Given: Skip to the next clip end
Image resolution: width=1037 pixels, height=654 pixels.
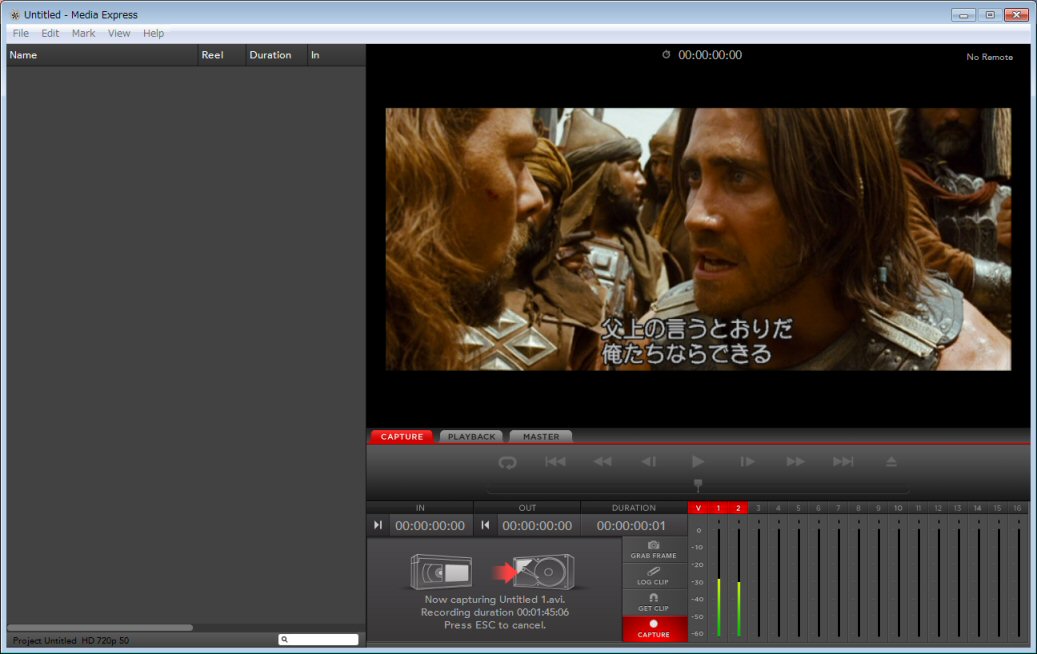Looking at the screenshot, I should (843, 462).
